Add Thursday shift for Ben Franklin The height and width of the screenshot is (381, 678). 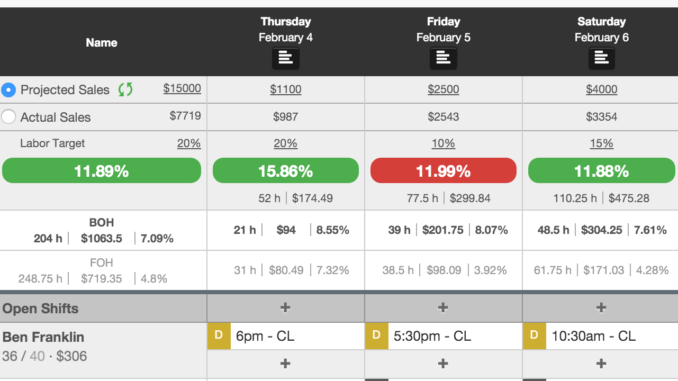coord(285,363)
